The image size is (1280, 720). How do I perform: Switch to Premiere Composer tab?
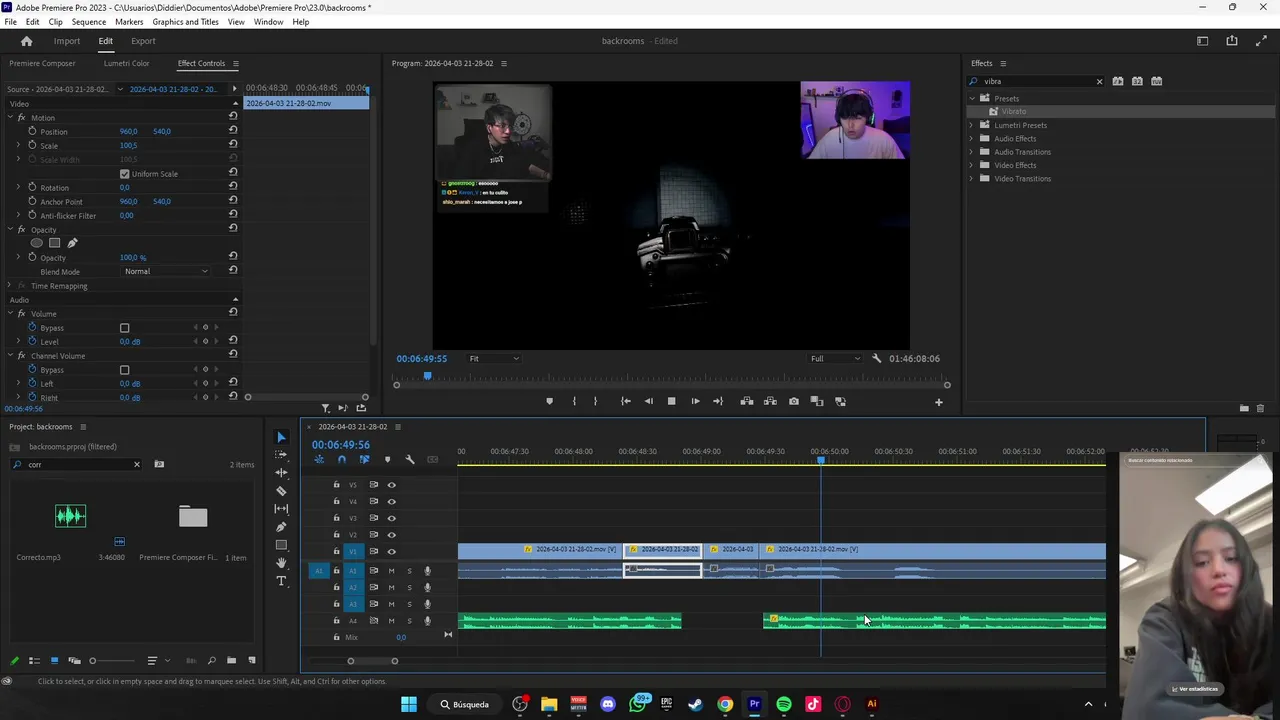coord(42,63)
